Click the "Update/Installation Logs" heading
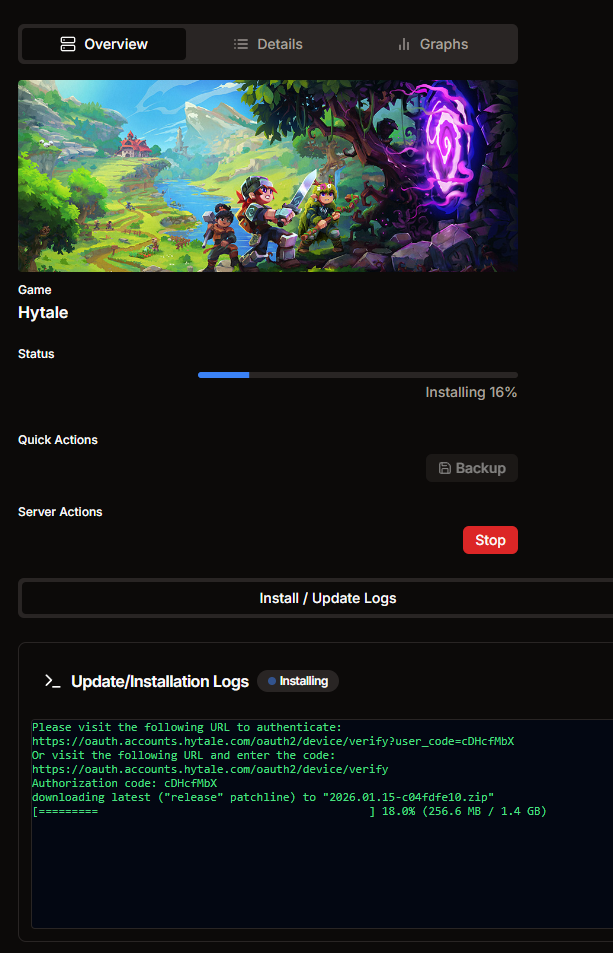This screenshot has height=953, width=613. (x=160, y=681)
